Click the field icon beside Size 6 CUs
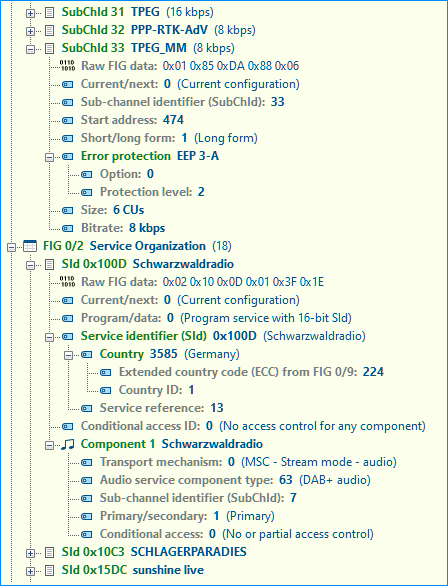Screen dimensions: 448x586 [68, 210]
